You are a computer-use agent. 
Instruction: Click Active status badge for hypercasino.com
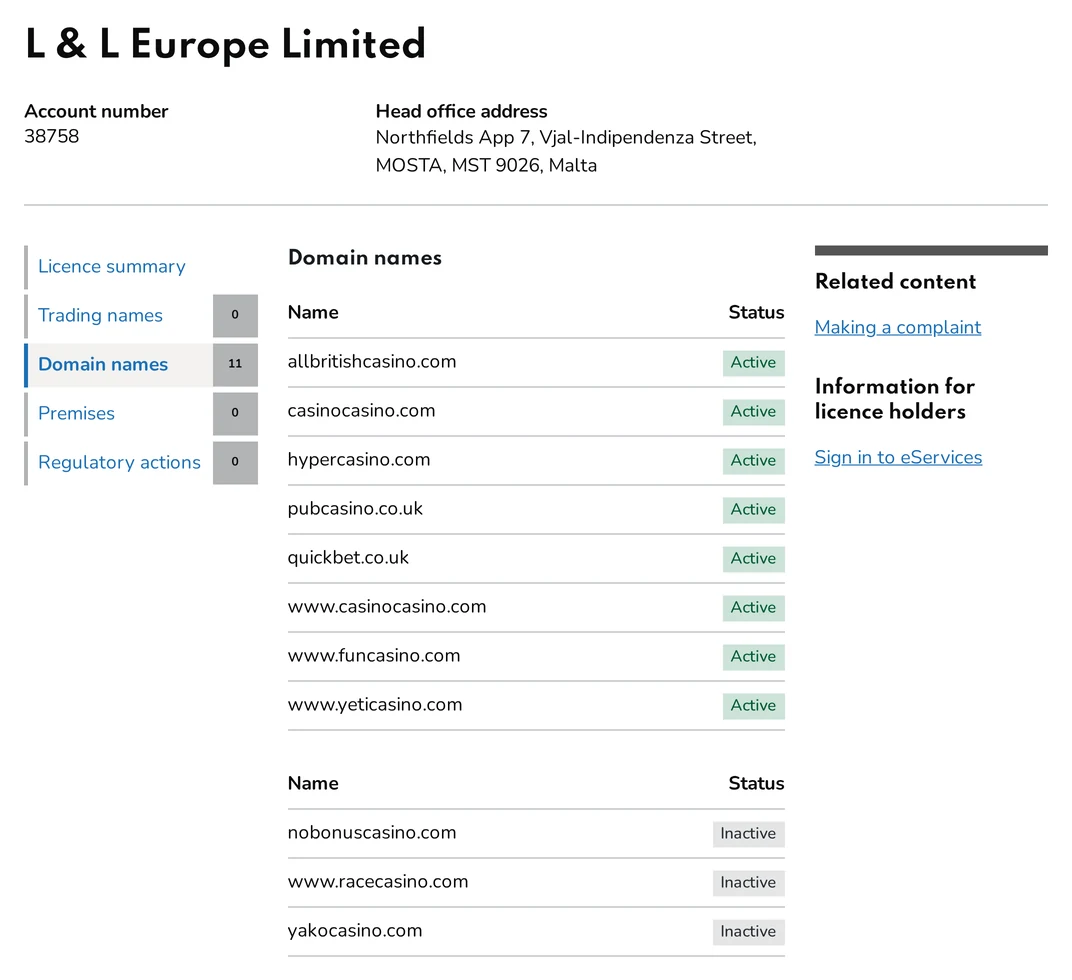[753, 461]
